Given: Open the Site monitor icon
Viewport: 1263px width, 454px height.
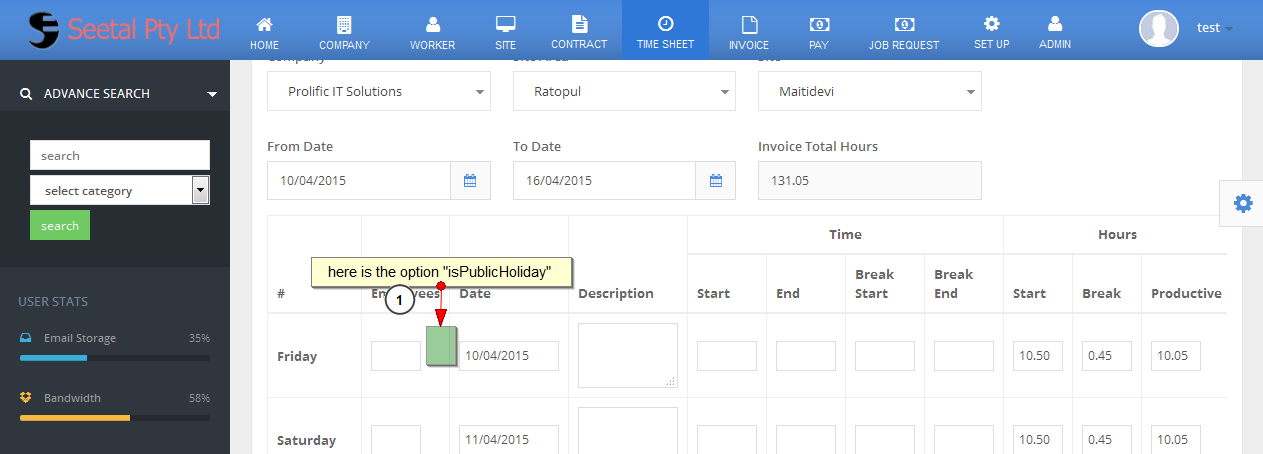Looking at the screenshot, I should pos(505,25).
